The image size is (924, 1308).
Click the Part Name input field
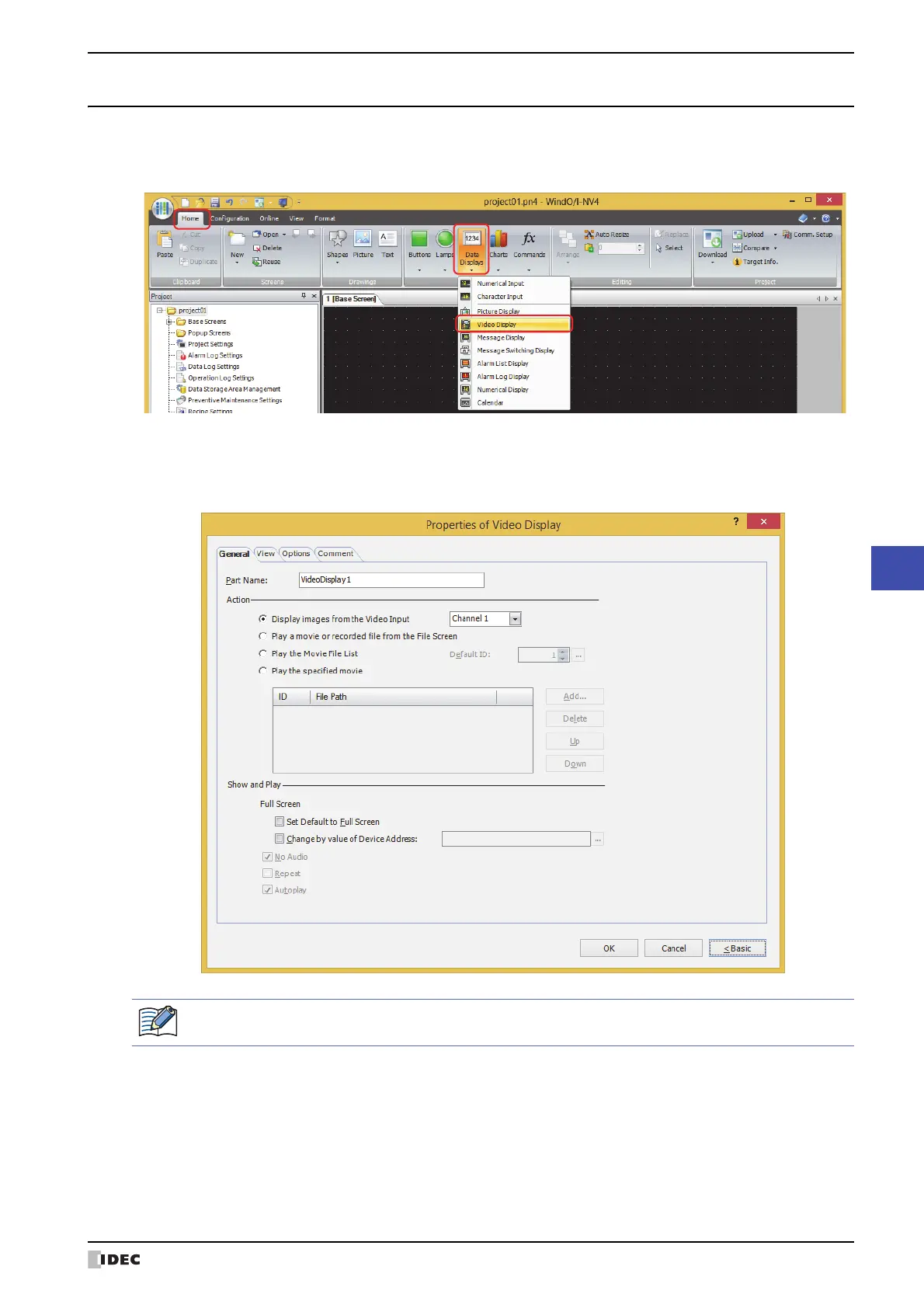pyautogui.click(x=391, y=579)
